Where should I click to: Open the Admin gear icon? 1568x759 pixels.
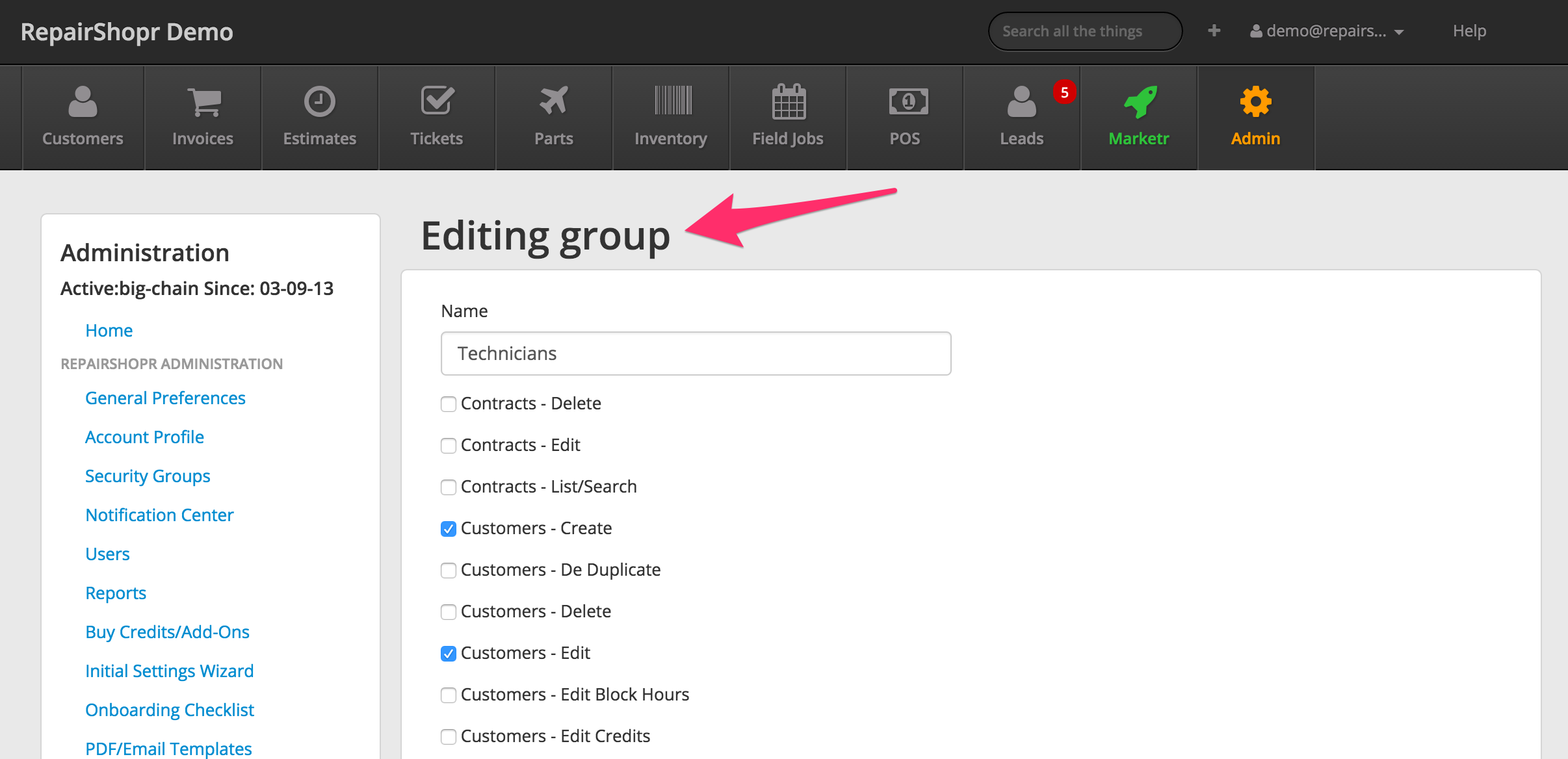click(1255, 101)
